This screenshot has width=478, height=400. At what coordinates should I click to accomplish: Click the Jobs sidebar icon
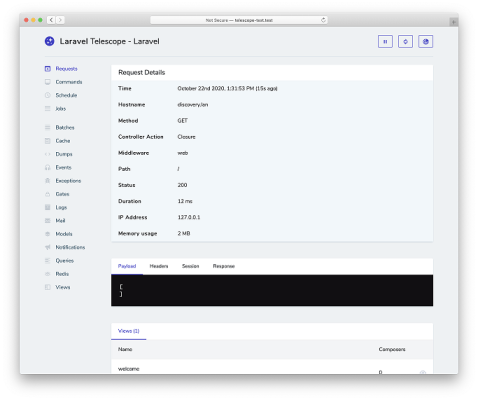(x=48, y=109)
